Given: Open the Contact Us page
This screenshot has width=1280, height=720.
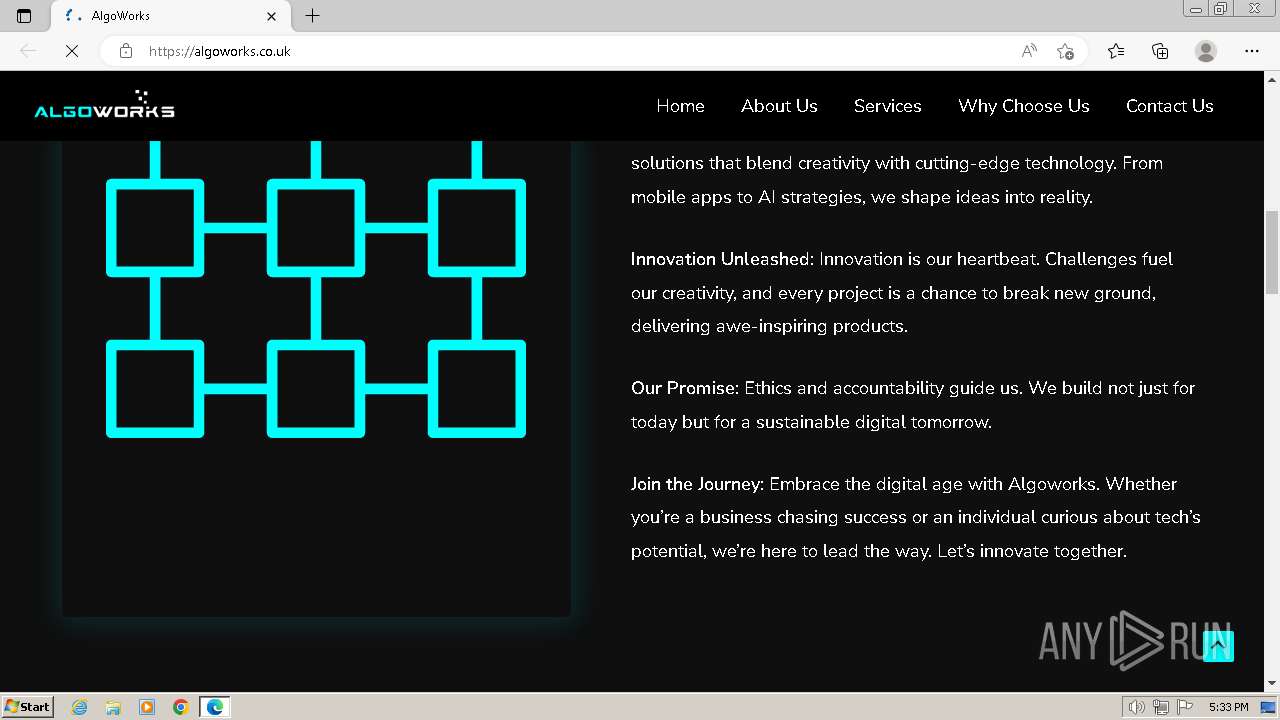Looking at the screenshot, I should pyautogui.click(x=1170, y=106).
